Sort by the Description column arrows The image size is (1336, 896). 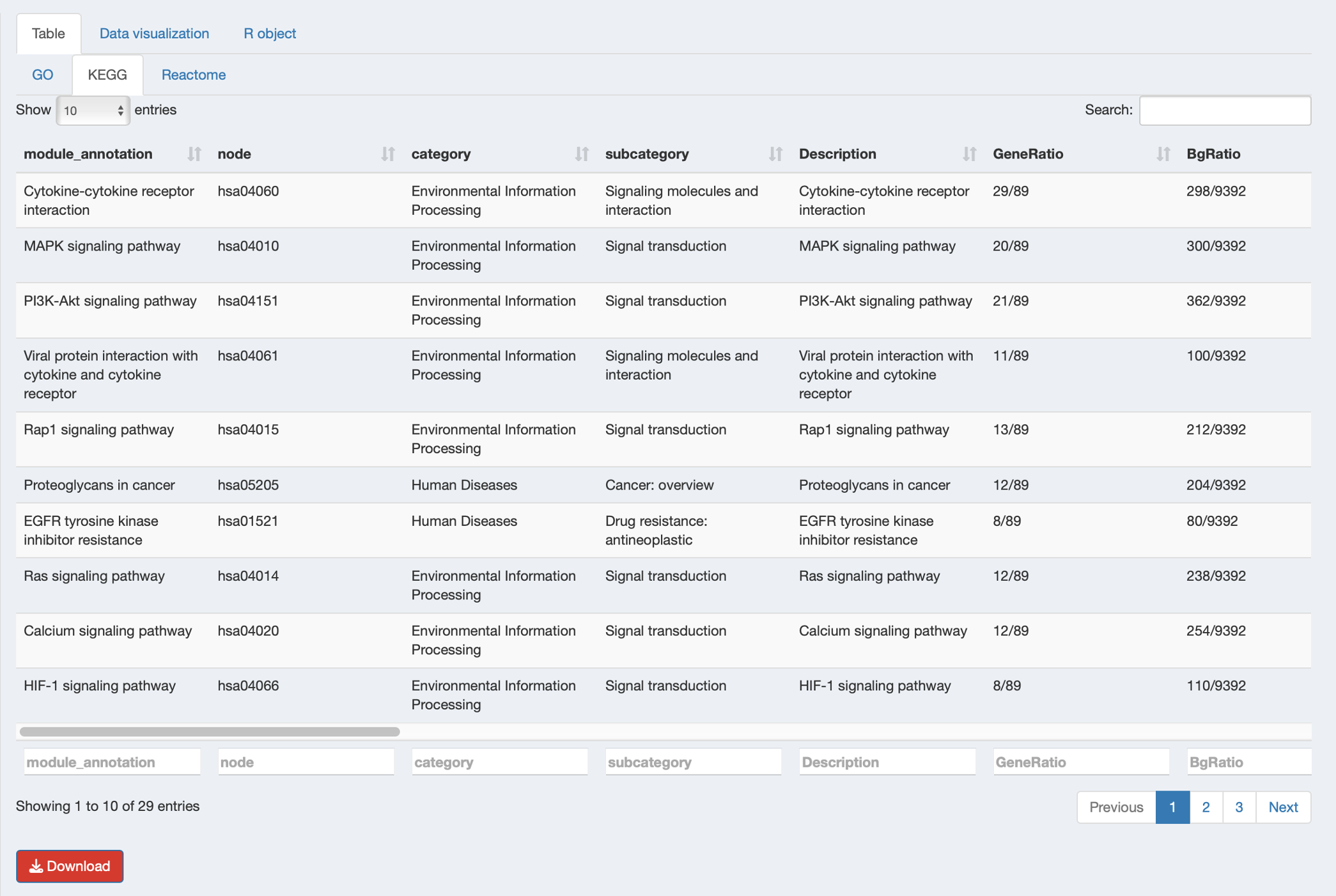tap(970, 154)
